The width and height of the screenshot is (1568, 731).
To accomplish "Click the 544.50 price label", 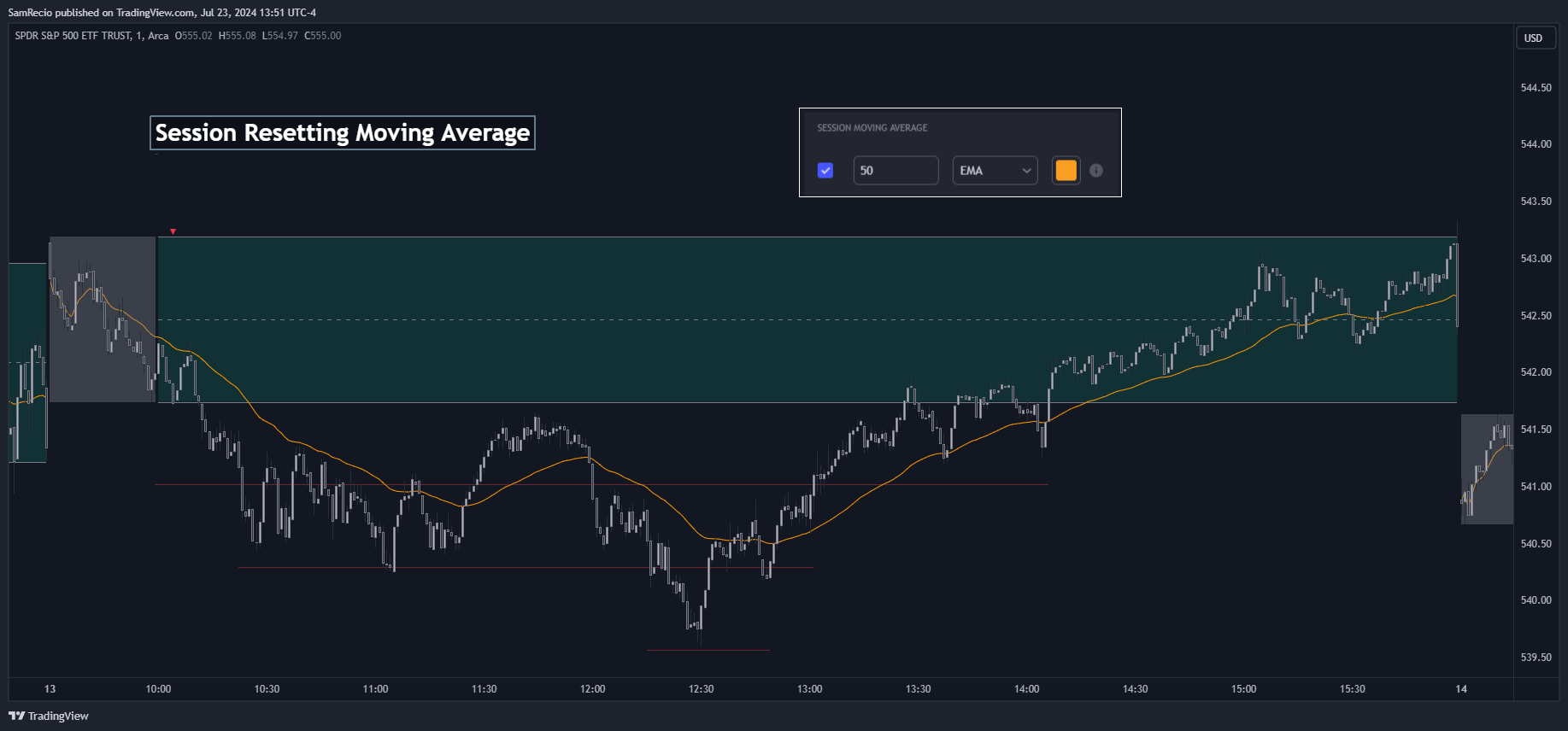I will pos(1536,88).
